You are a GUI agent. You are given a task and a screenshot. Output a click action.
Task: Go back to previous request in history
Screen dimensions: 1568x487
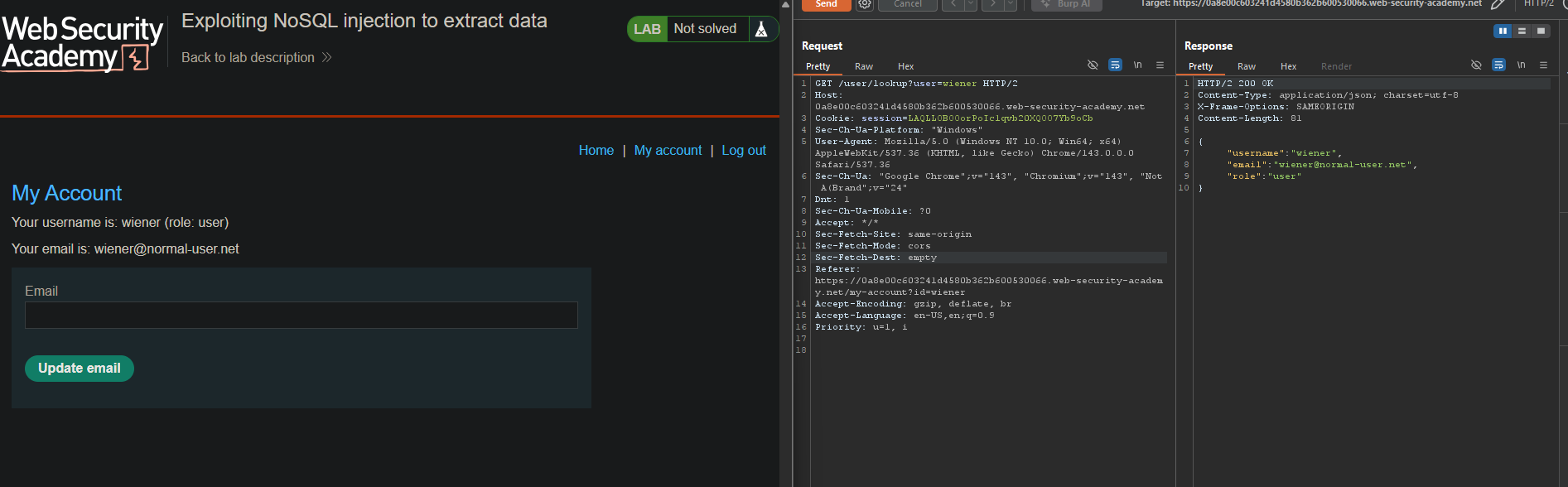[x=953, y=4]
